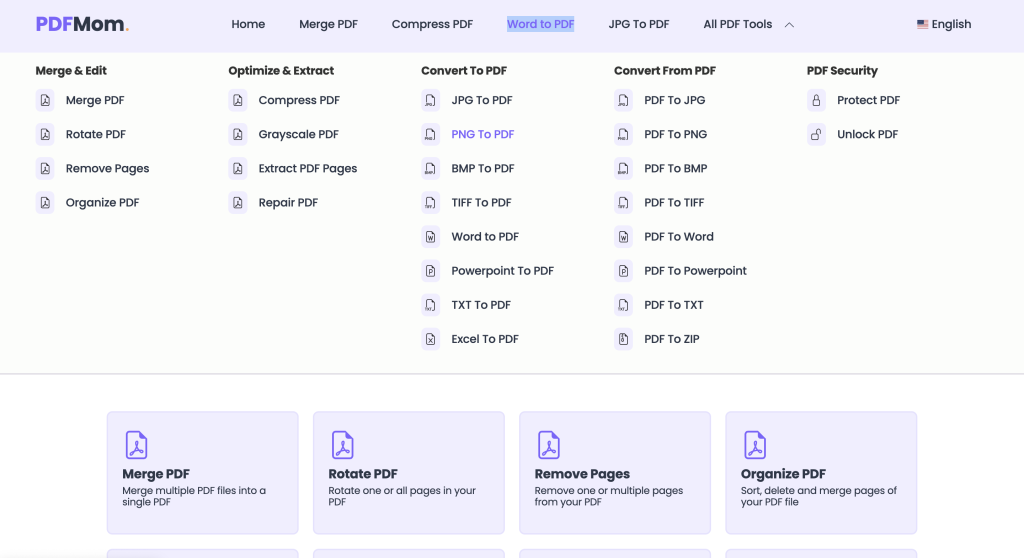The width and height of the screenshot is (1024, 558).
Task: Select Compress PDF in the top navigation bar
Action: tap(432, 24)
